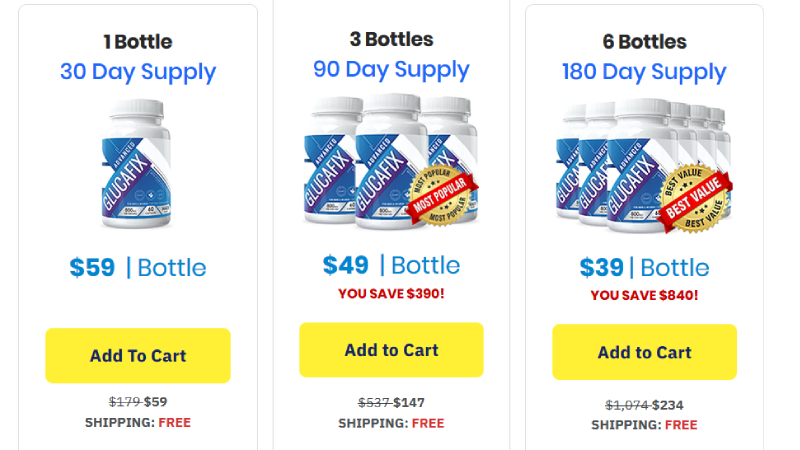The image size is (800, 450).
Task: Click Add to Cart for 6 Bottles
Action: (x=644, y=352)
